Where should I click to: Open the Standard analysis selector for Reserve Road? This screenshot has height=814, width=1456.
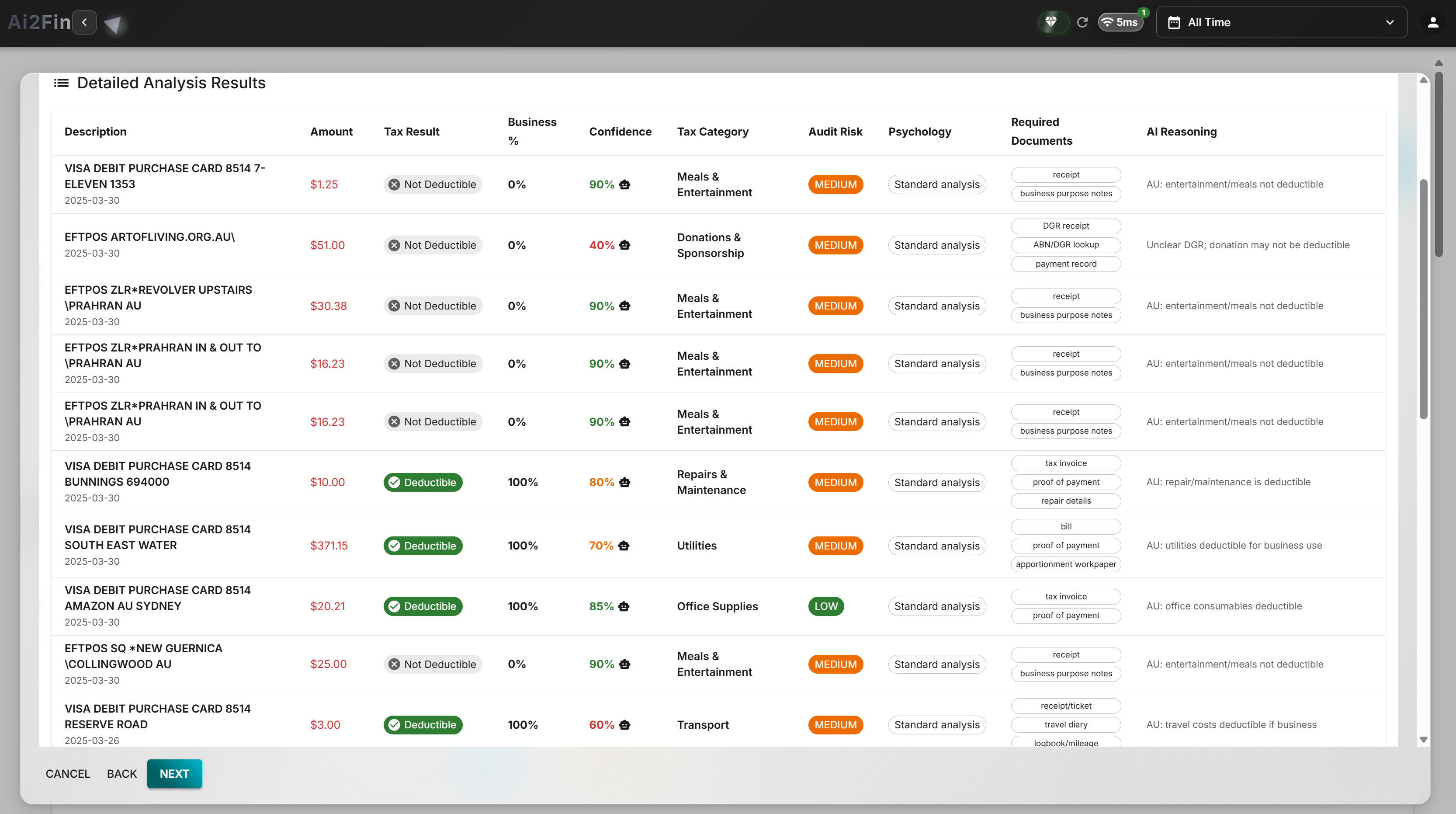point(936,725)
